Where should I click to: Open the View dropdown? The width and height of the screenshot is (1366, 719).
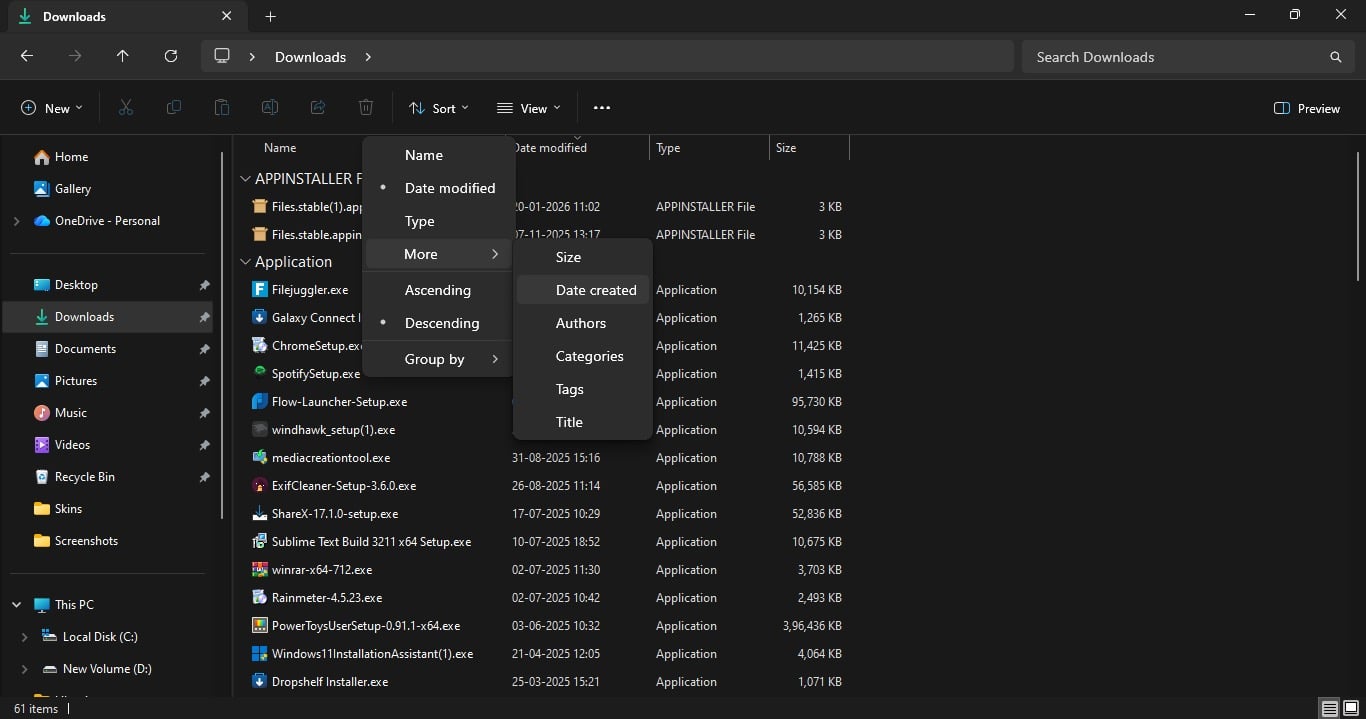pyautogui.click(x=529, y=108)
